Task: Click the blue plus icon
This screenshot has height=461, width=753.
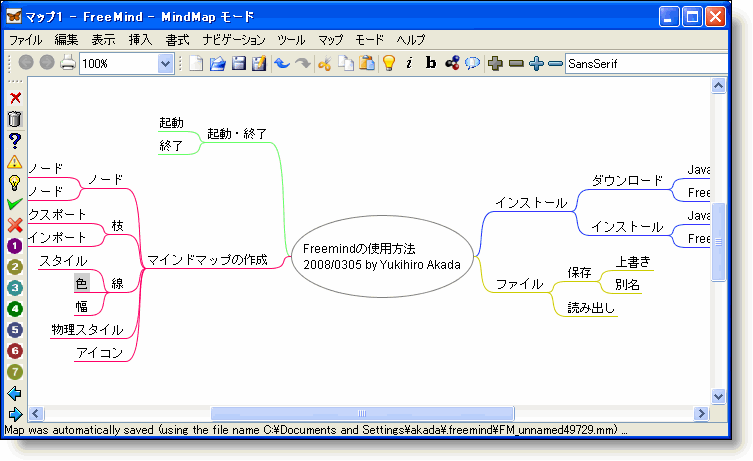Action: (536, 63)
